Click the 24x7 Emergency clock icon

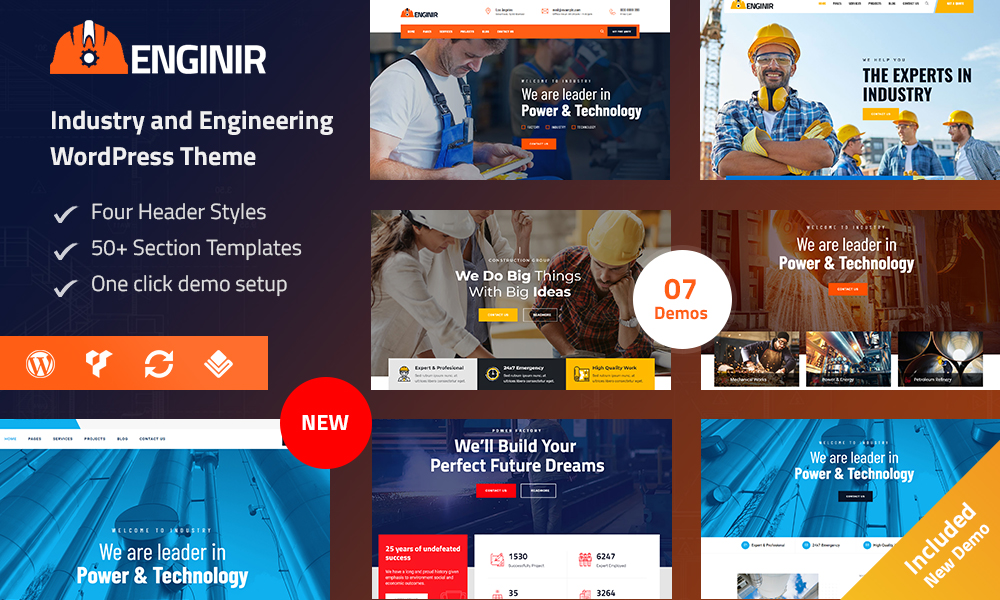coord(492,374)
